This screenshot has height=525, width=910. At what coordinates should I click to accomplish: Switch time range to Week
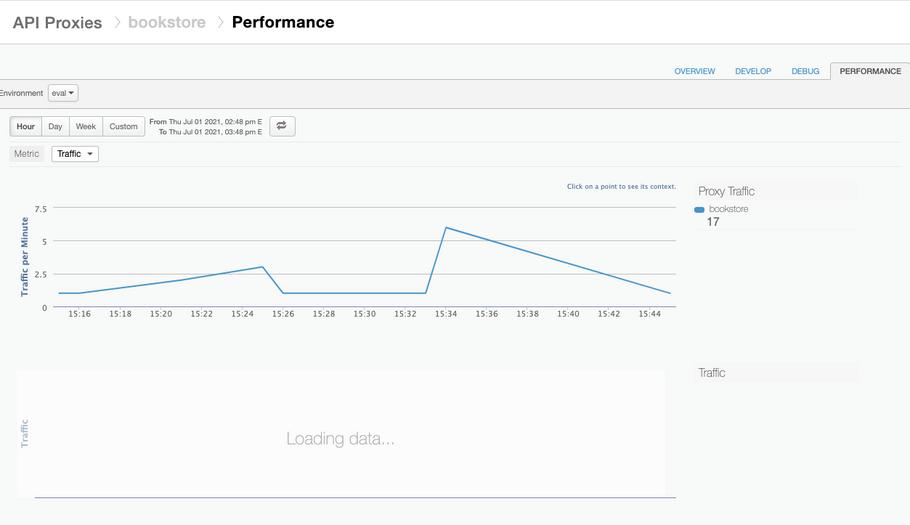click(x=86, y=127)
